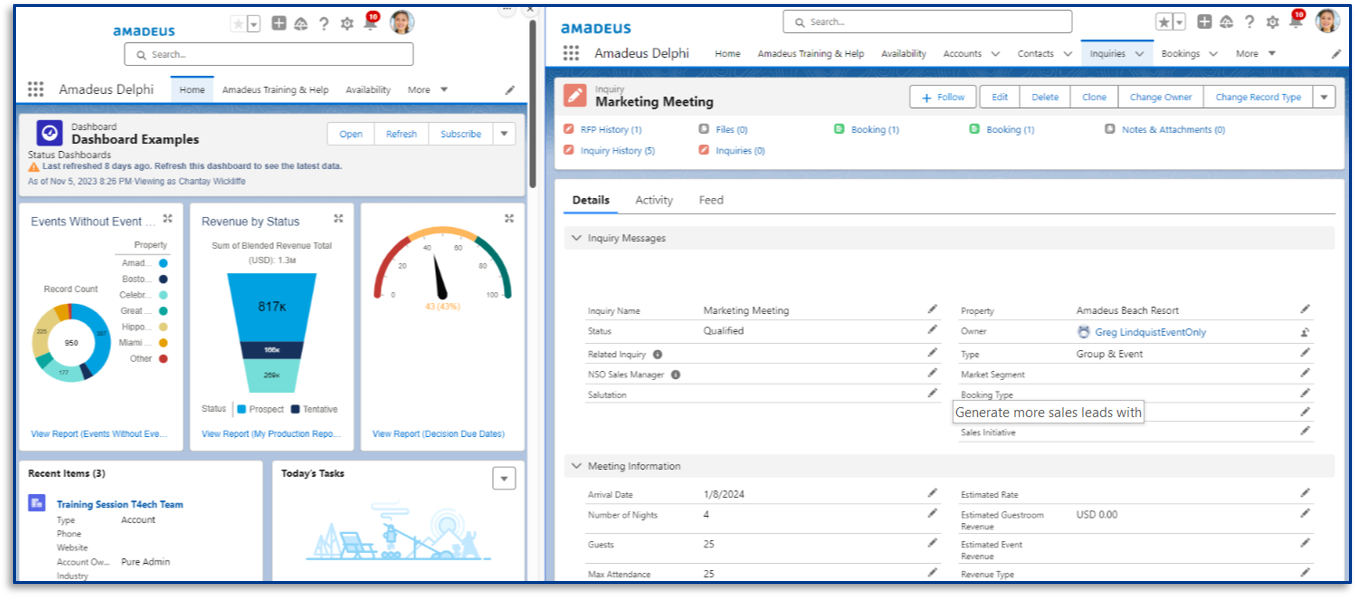
Task: Open View Report (Events Without Eve... link
Action: click(x=99, y=434)
